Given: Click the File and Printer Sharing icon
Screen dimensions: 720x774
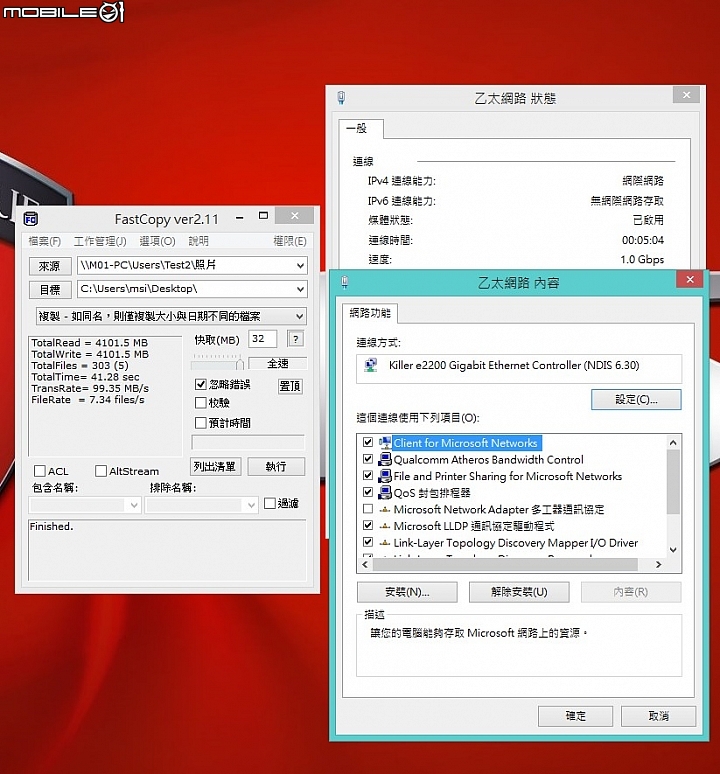Looking at the screenshot, I should click(x=384, y=476).
